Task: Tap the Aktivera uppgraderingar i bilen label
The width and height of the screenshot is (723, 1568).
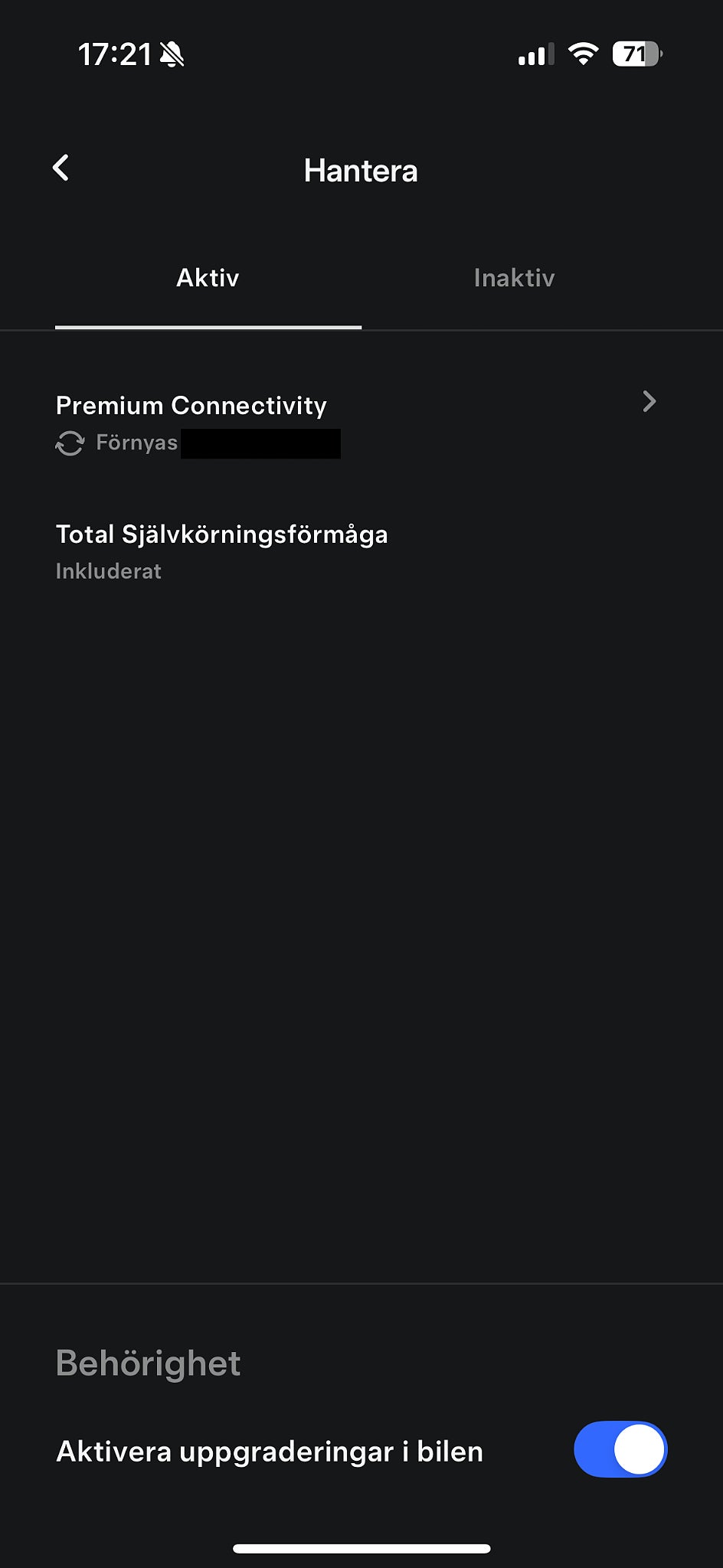Action: click(270, 1451)
